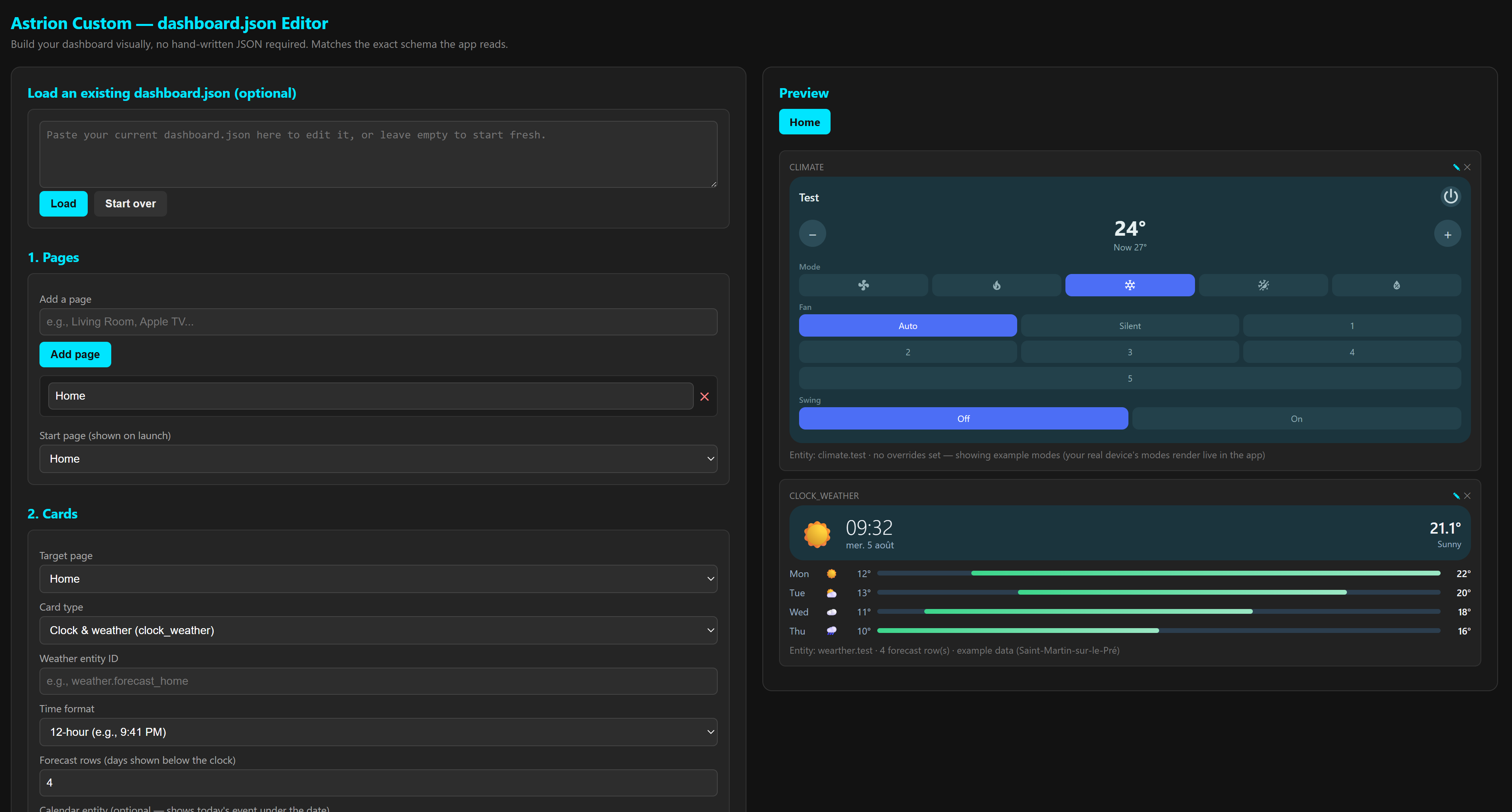Viewport: 1512px width, 812px height.
Task: Click Wednesday's cloud forecast icon
Action: click(832, 612)
